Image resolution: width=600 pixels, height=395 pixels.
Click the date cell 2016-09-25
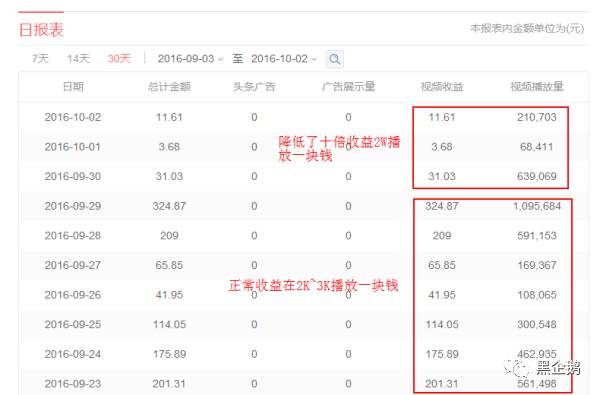pyautogui.click(x=73, y=325)
